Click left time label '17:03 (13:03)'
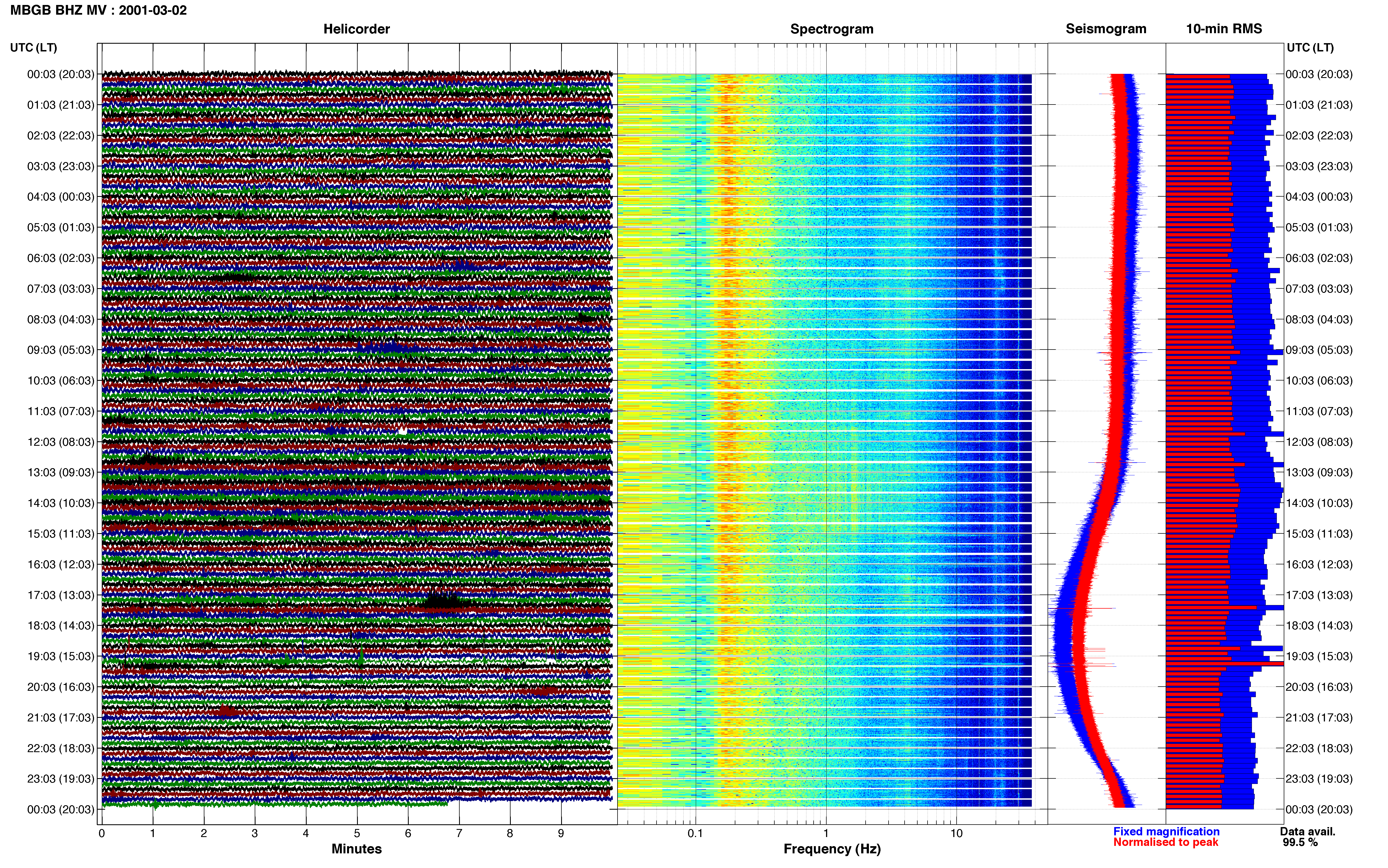 coord(60,595)
